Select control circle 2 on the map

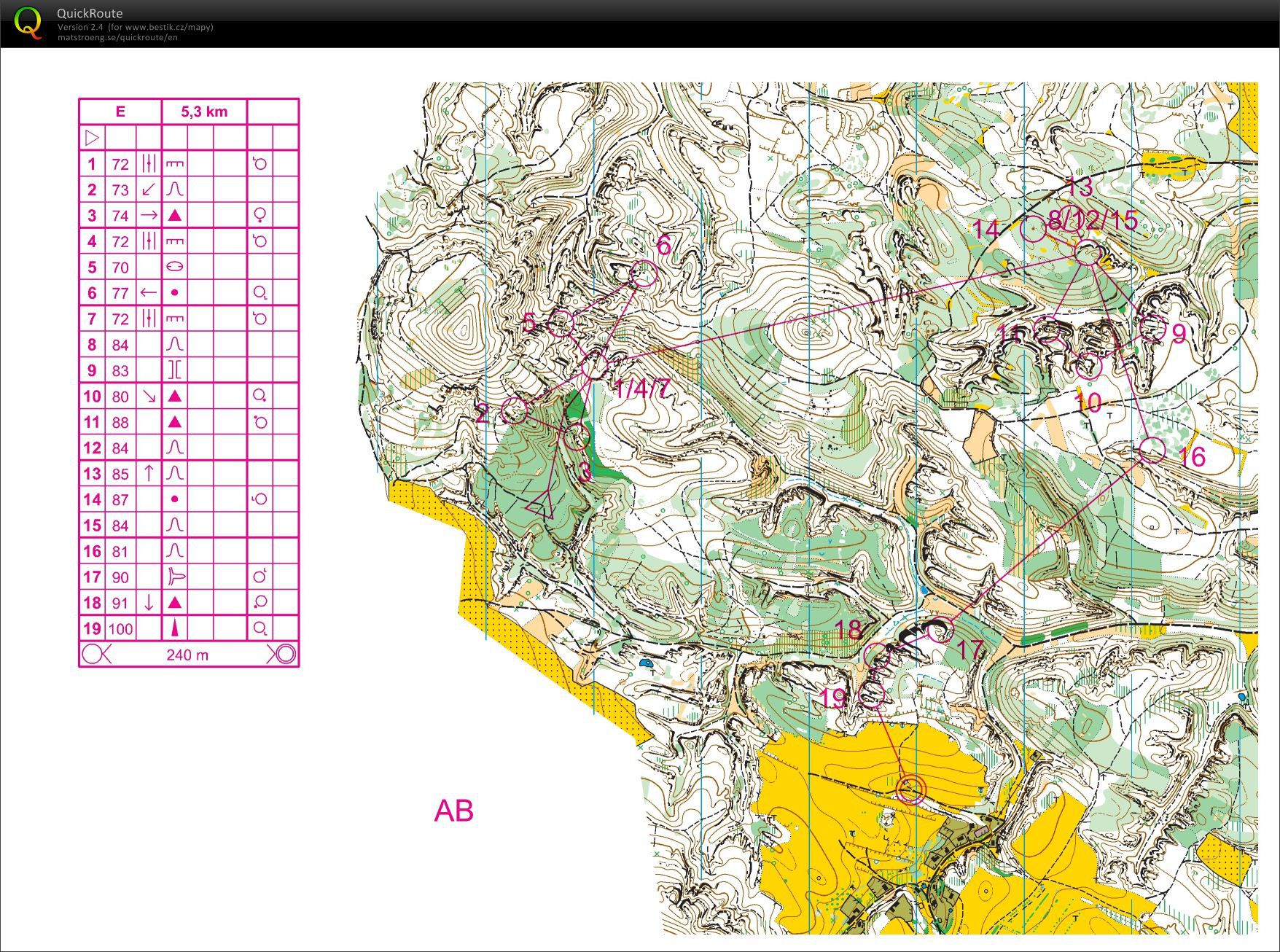tap(514, 410)
